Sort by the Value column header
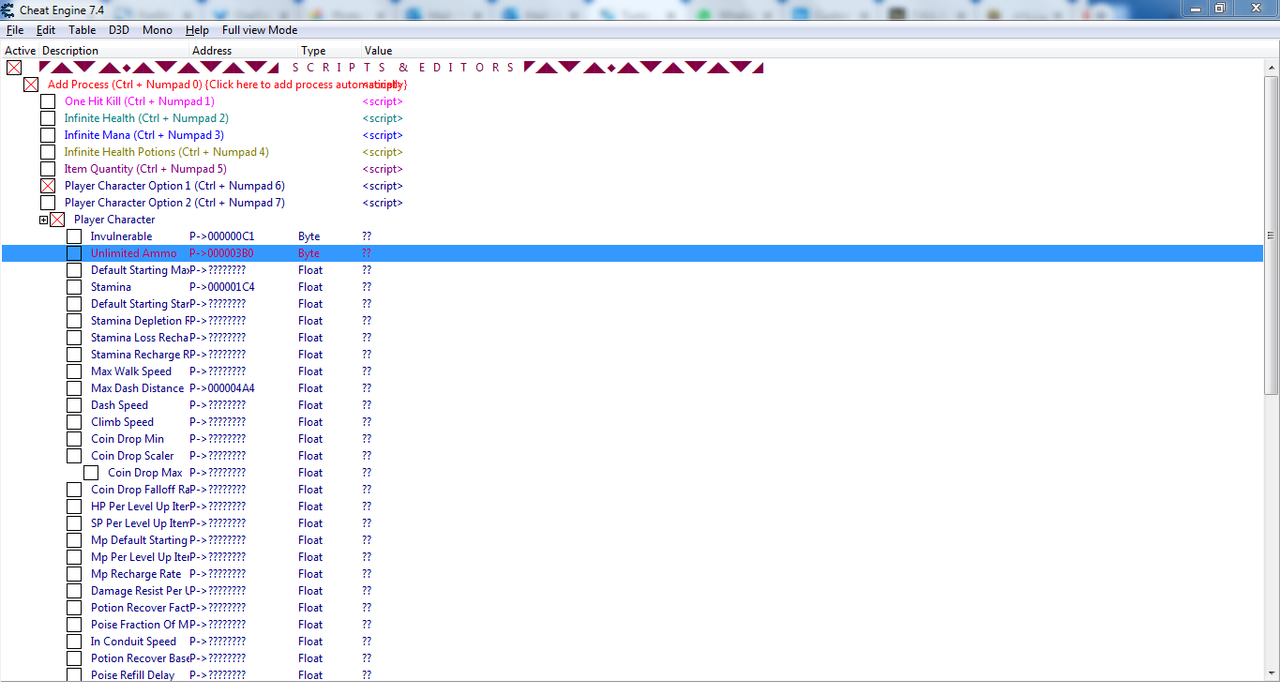1280x682 pixels. (378, 50)
